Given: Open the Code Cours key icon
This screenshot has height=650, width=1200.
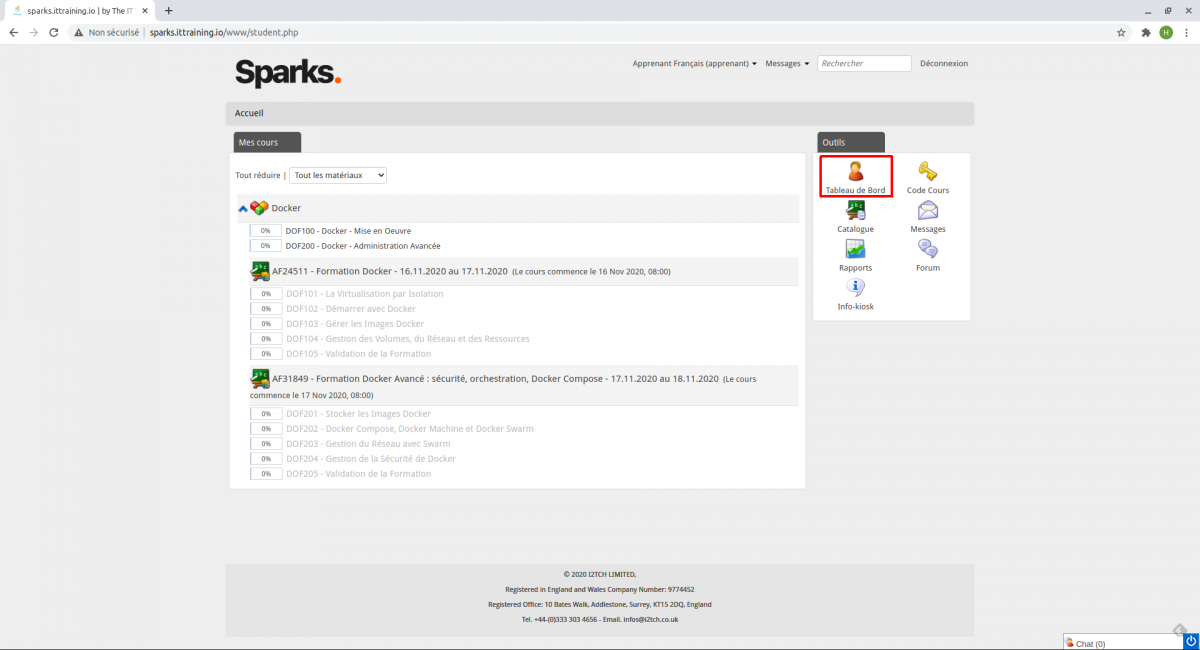Looking at the screenshot, I should click(x=927, y=171).
